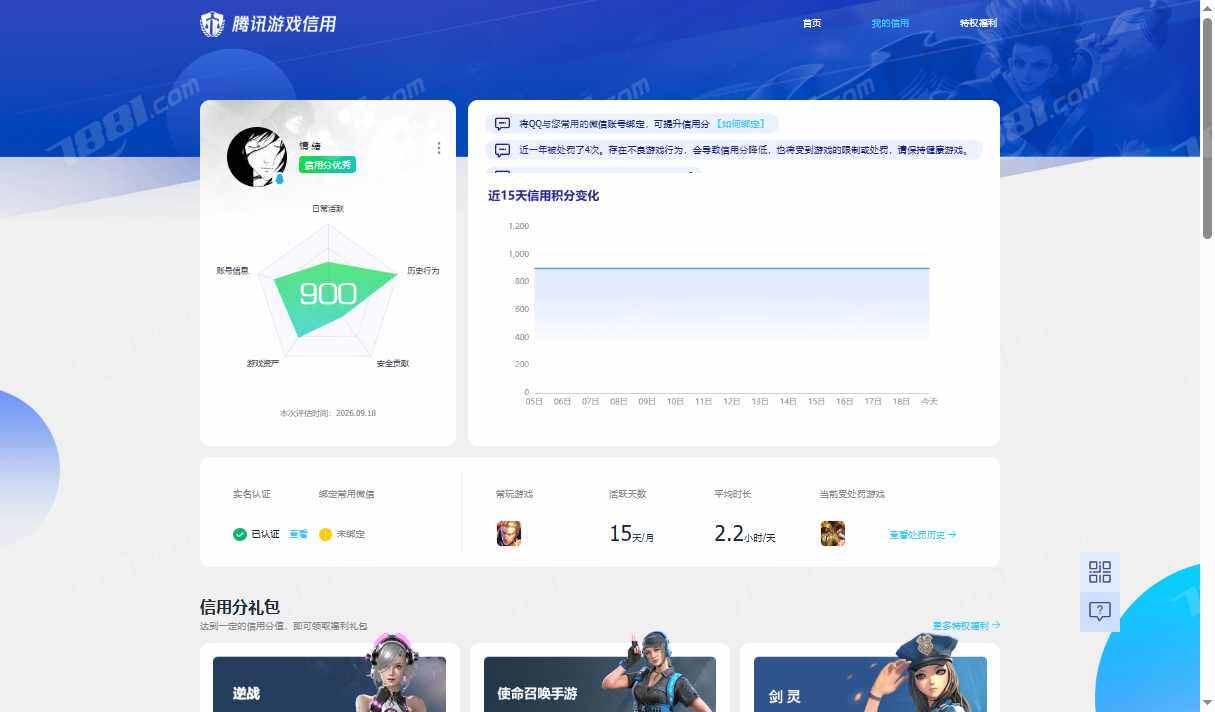Click the 实名认证 label

[x=252, y=494]
